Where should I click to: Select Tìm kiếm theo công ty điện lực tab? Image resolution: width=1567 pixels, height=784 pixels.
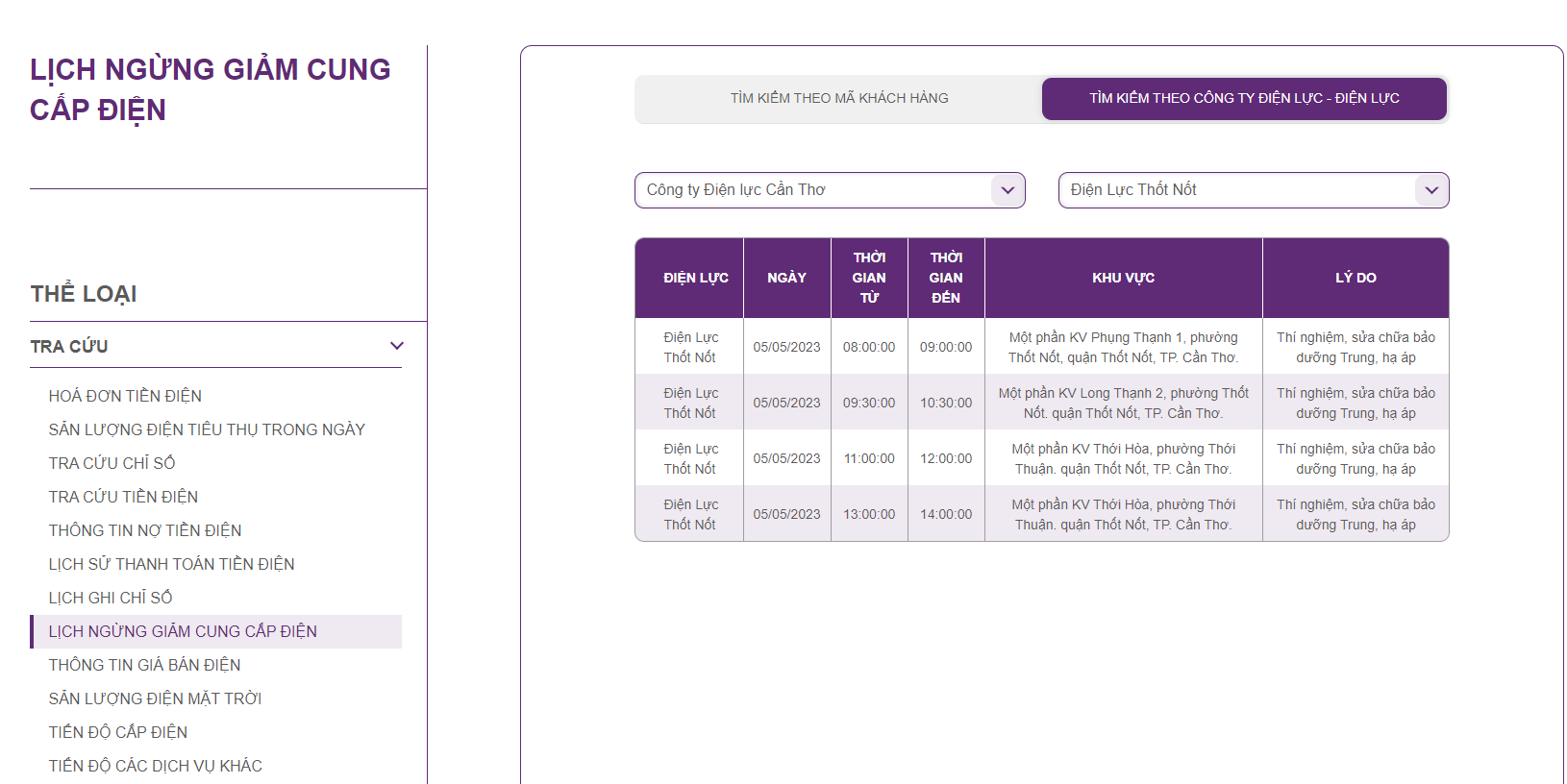click(1243, 98)
